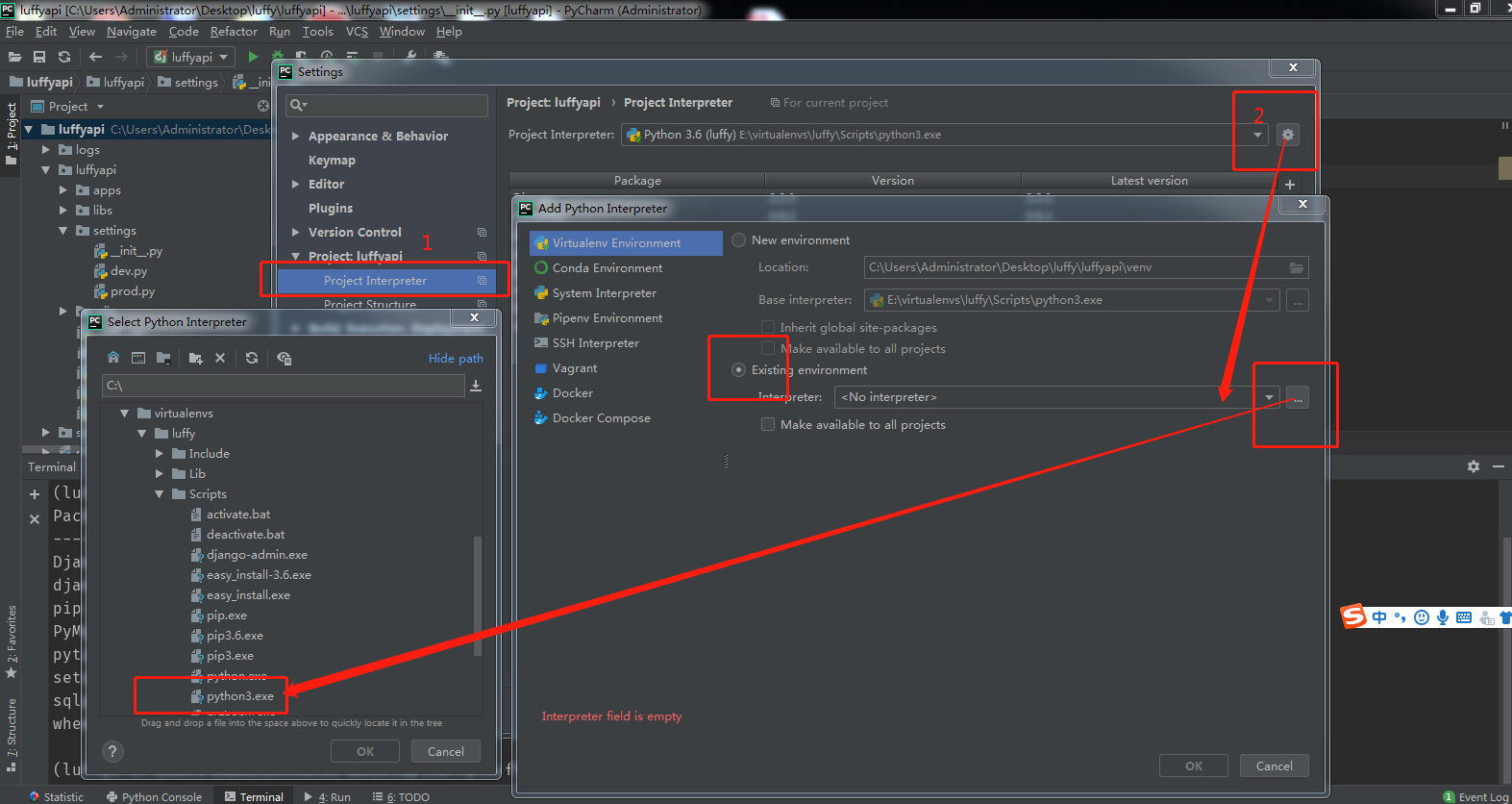Image resolution: width=1512 pixels, height=804 pixels.
Task: Open Keymap settings page
Action: click(x=332, y=161)
